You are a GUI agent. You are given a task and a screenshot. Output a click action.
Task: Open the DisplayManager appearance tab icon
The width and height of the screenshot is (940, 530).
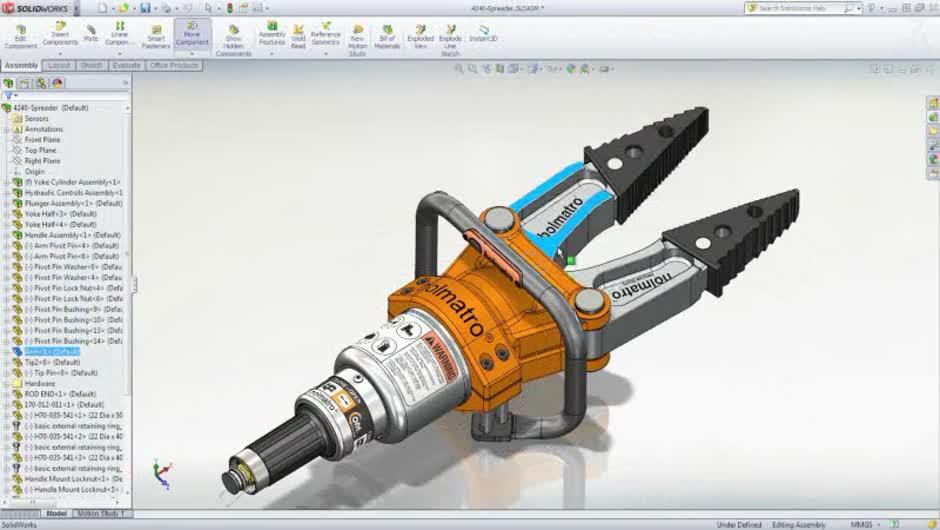pyautogui.click(x=57, y=83)
